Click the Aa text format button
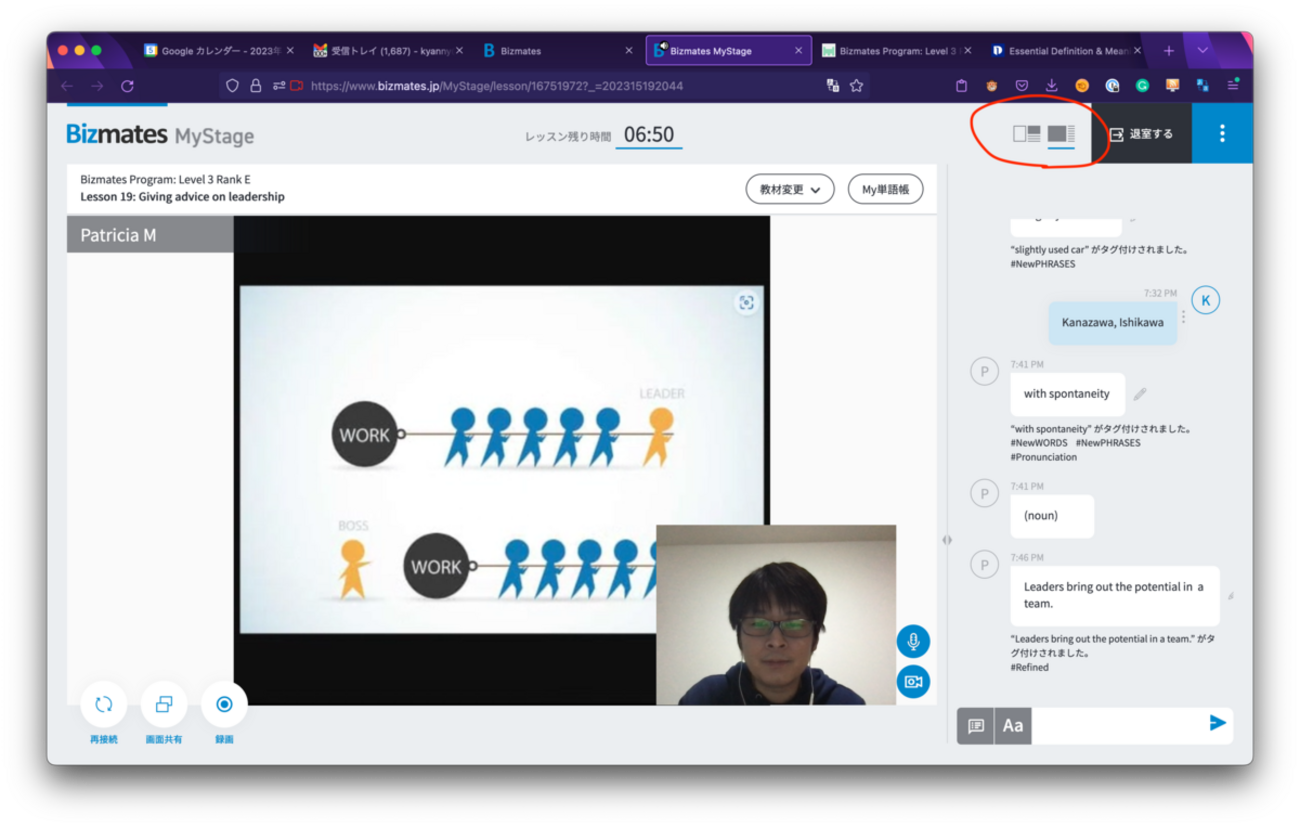 pos(1013,726)
